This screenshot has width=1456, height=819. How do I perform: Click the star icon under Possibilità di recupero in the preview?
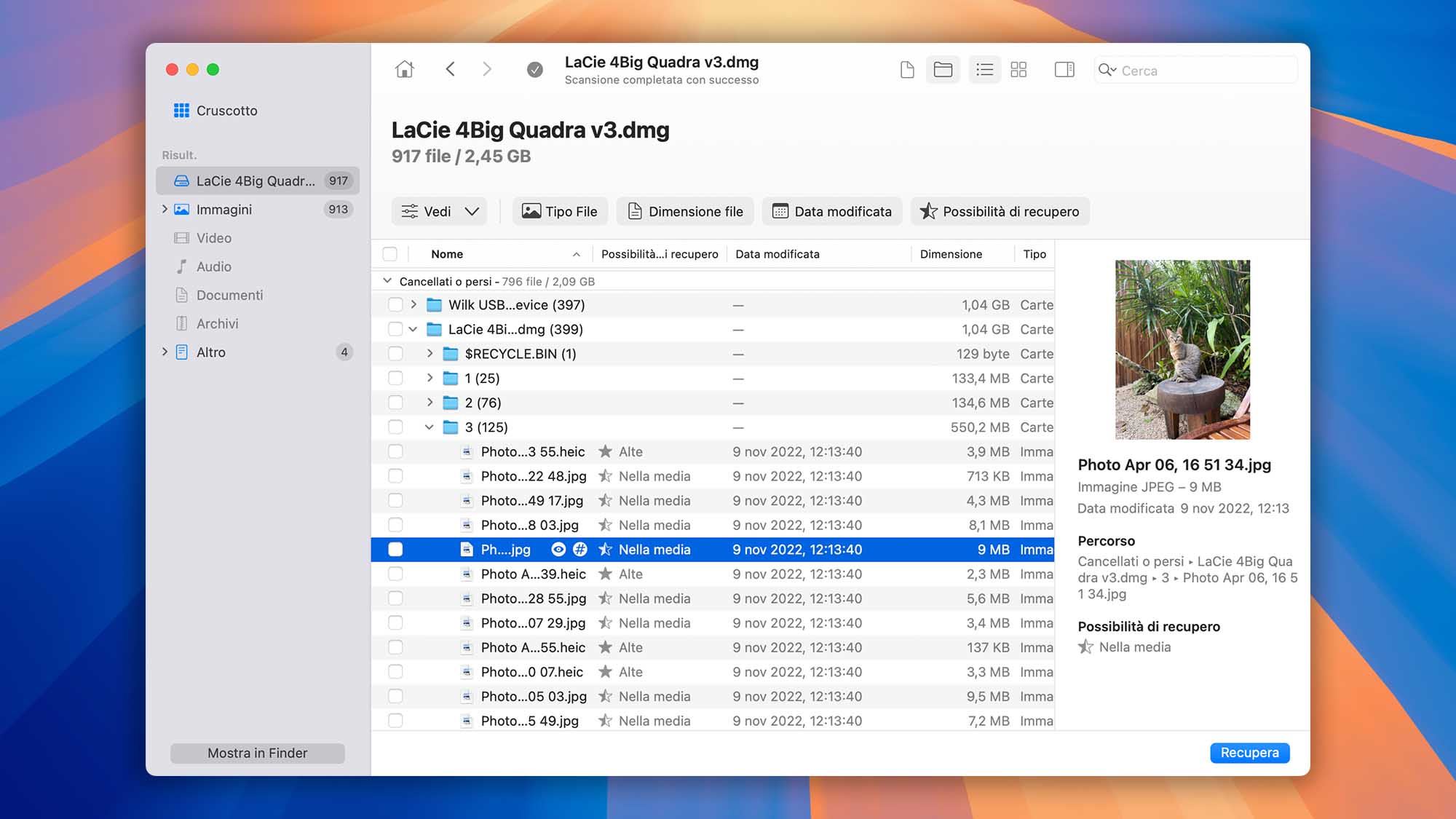[1085, 647]
